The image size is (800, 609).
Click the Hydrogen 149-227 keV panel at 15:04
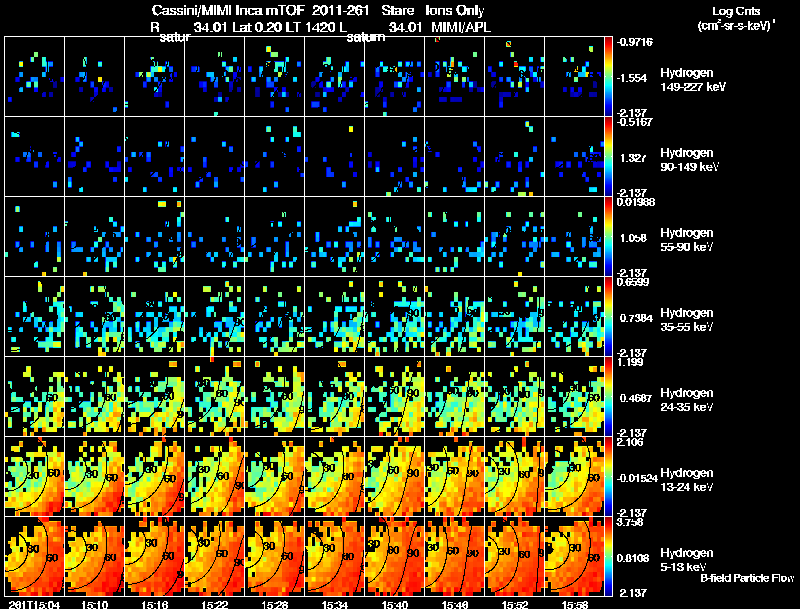click(x=35, y=77)
